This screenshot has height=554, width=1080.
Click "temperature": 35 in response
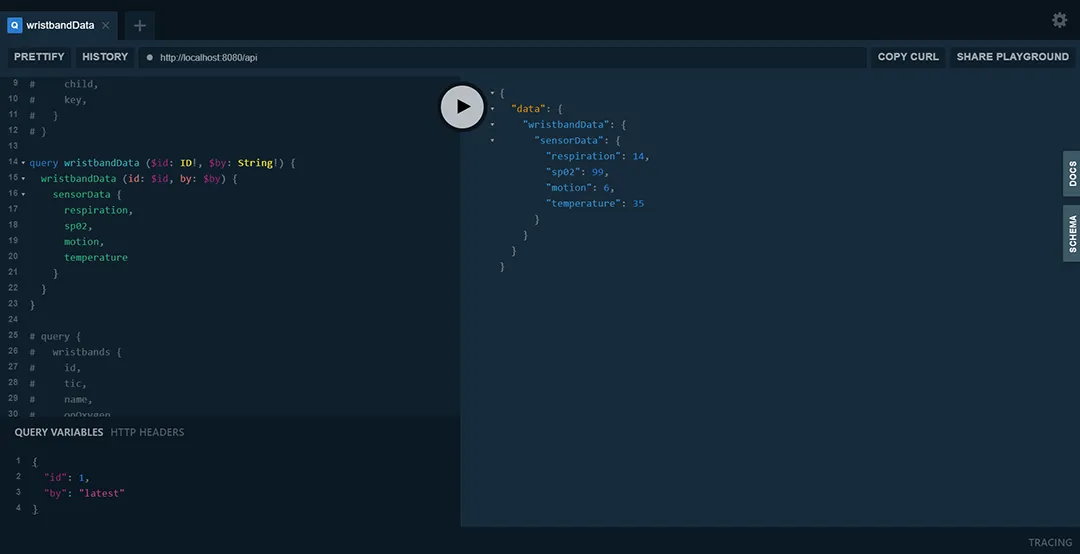594,204
